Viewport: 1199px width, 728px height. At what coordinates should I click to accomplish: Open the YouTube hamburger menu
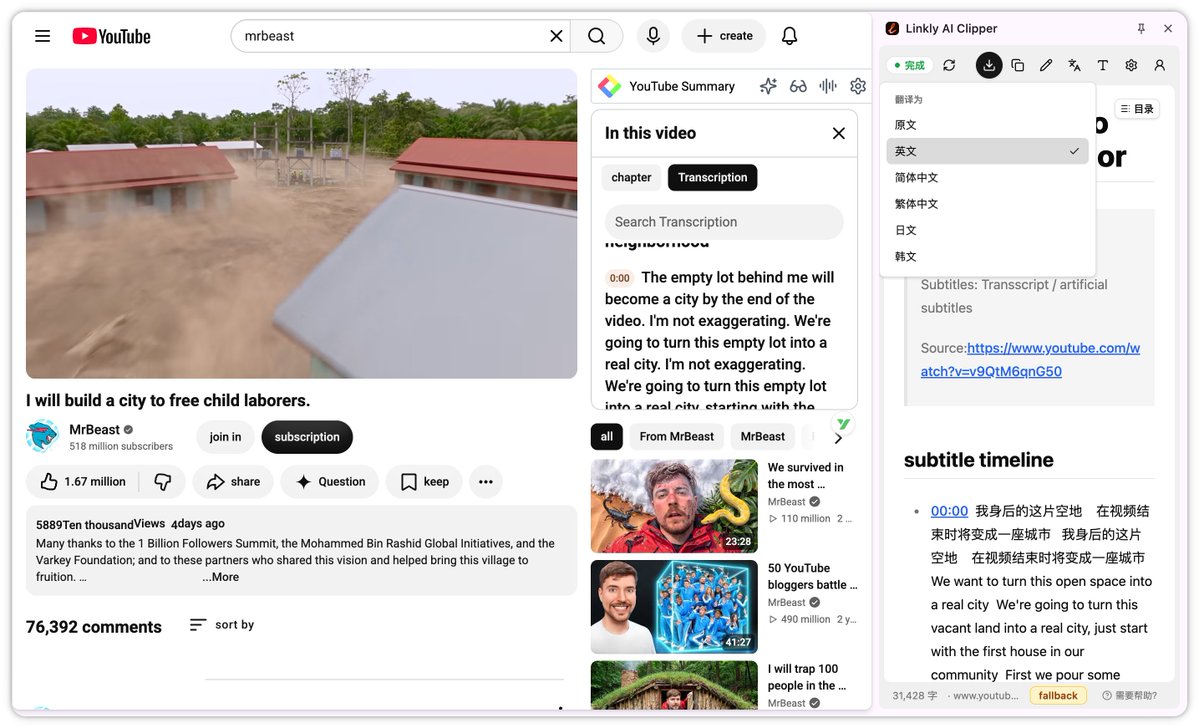click(43, 36)
